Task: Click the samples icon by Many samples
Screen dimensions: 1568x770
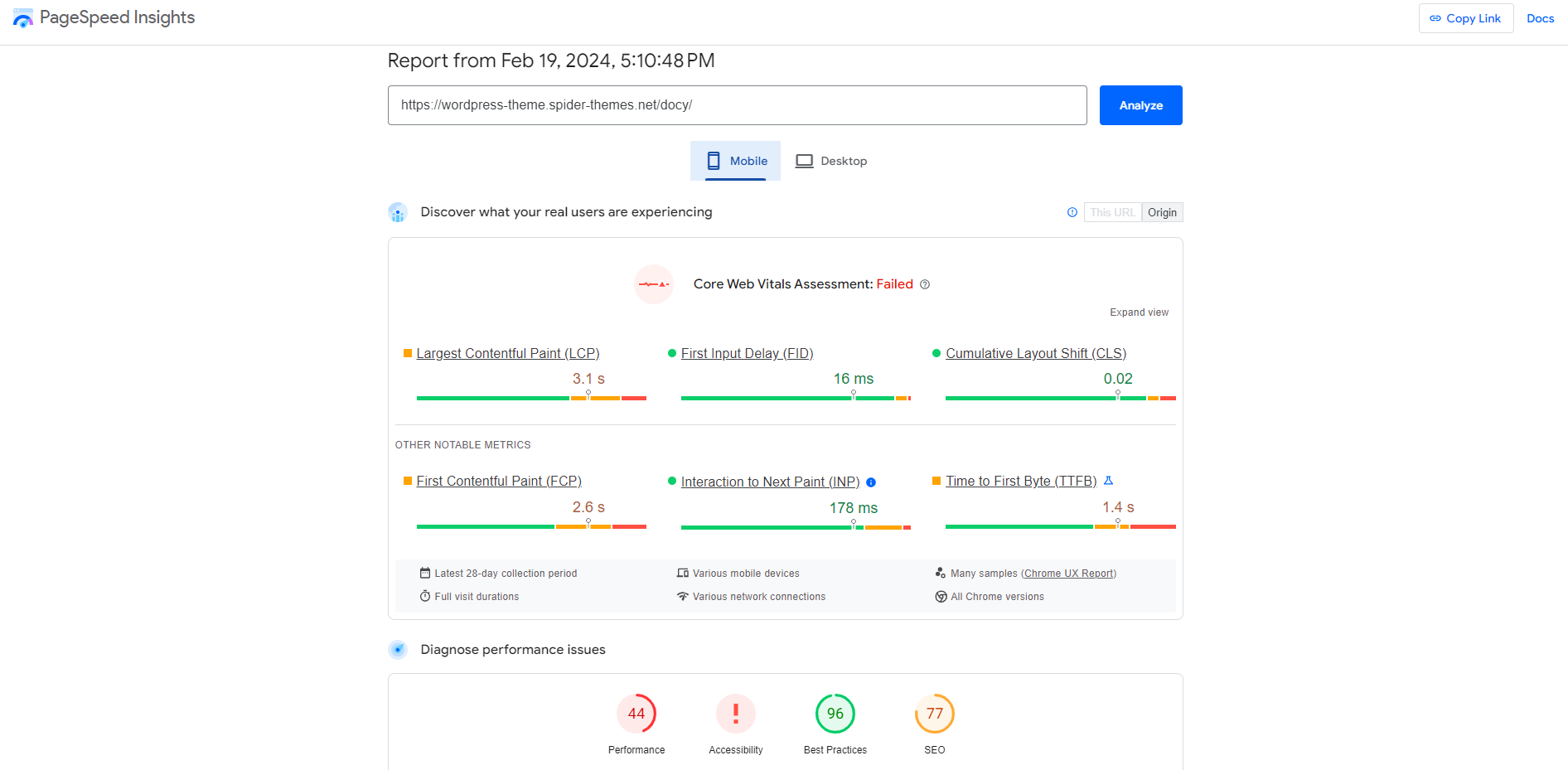Action: 941,573
